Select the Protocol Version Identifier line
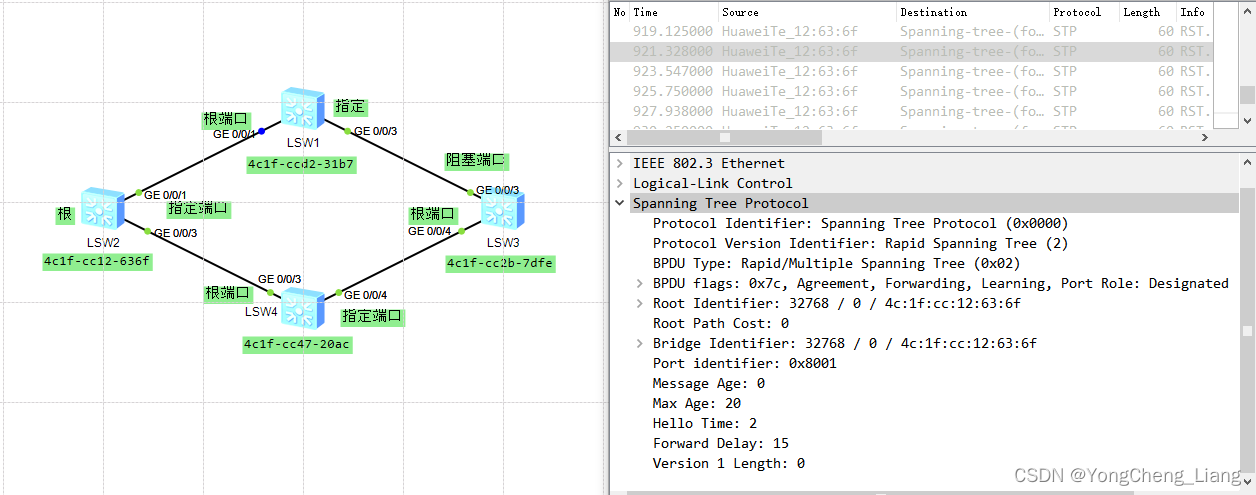This screenshot has height=495, width=1256. pyautogui.click(x=860, y=243)
